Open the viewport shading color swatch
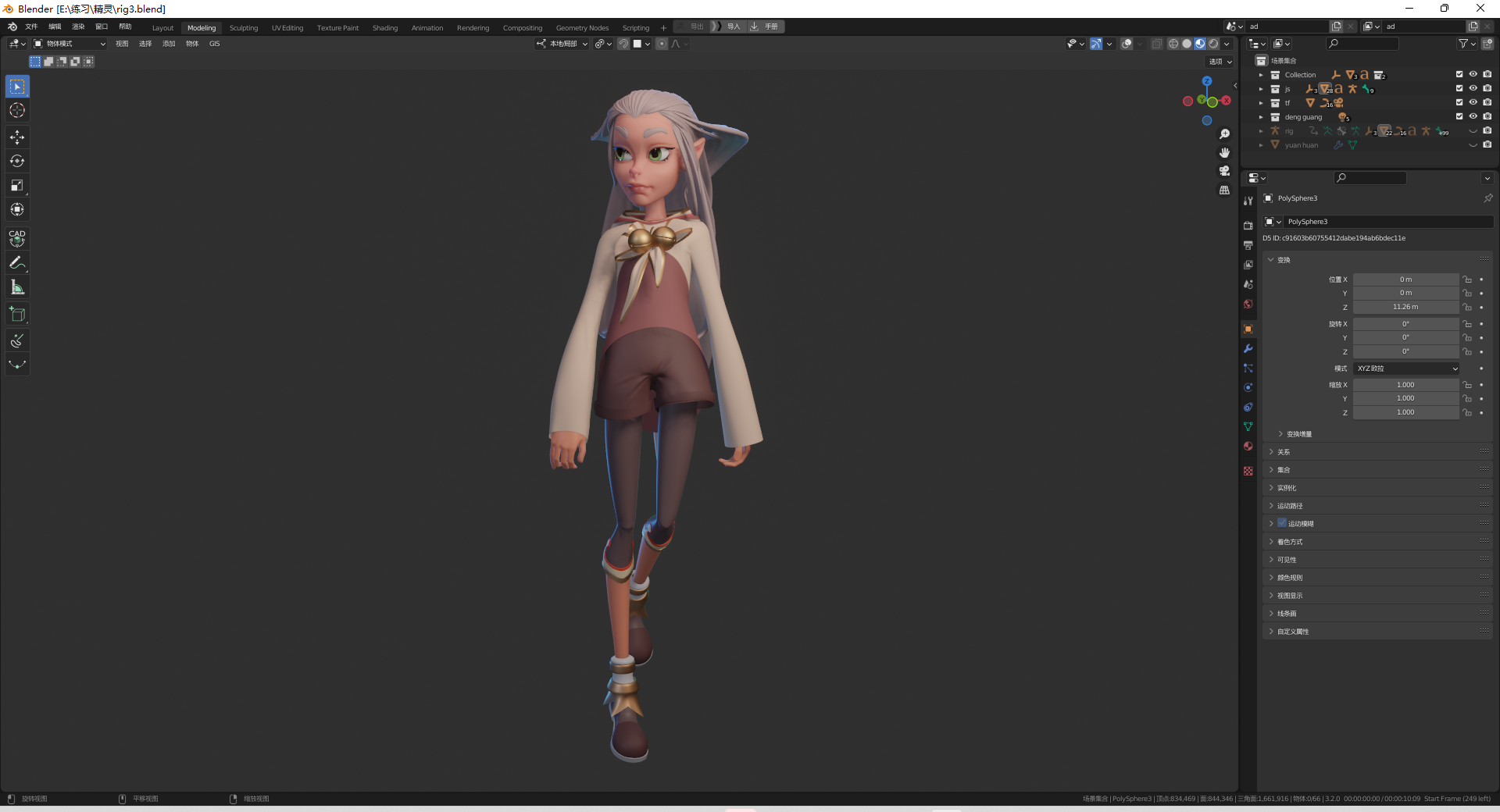 click(638, 44)
